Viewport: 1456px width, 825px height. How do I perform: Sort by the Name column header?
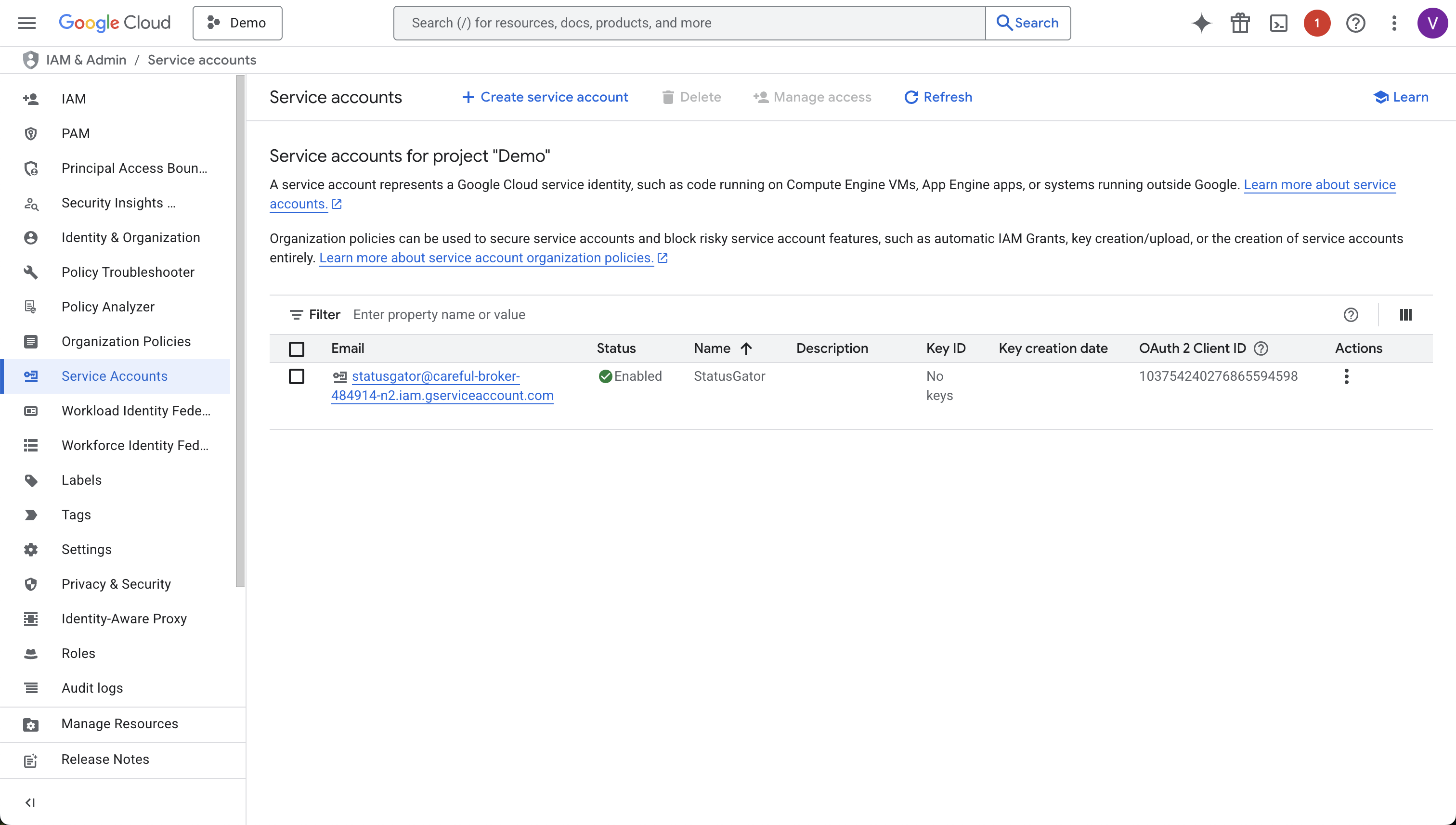pos(713,348)
